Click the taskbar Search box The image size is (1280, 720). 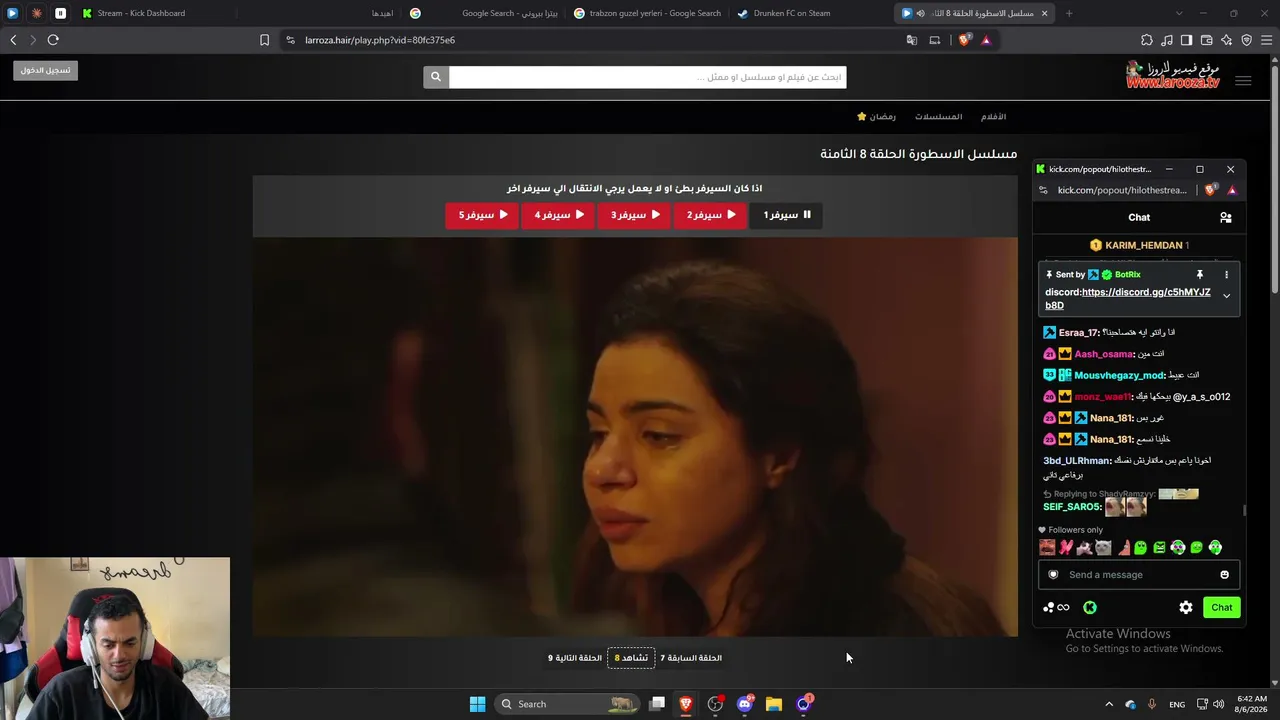[567, 704]
